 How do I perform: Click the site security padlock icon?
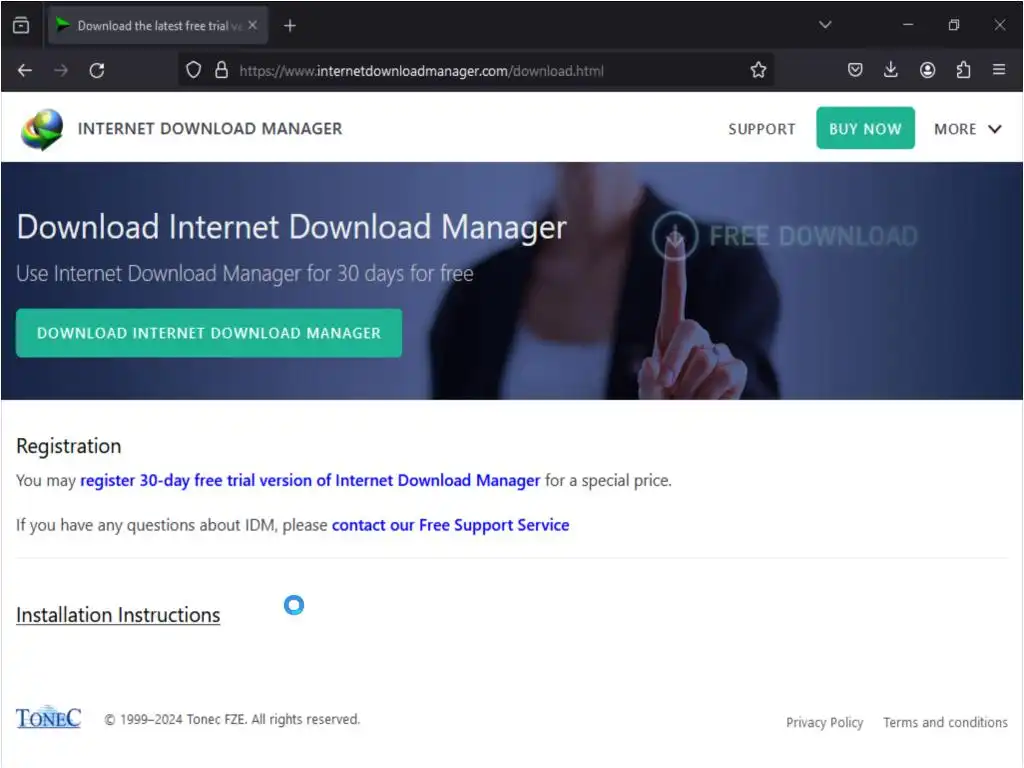(x=221, y=70)
